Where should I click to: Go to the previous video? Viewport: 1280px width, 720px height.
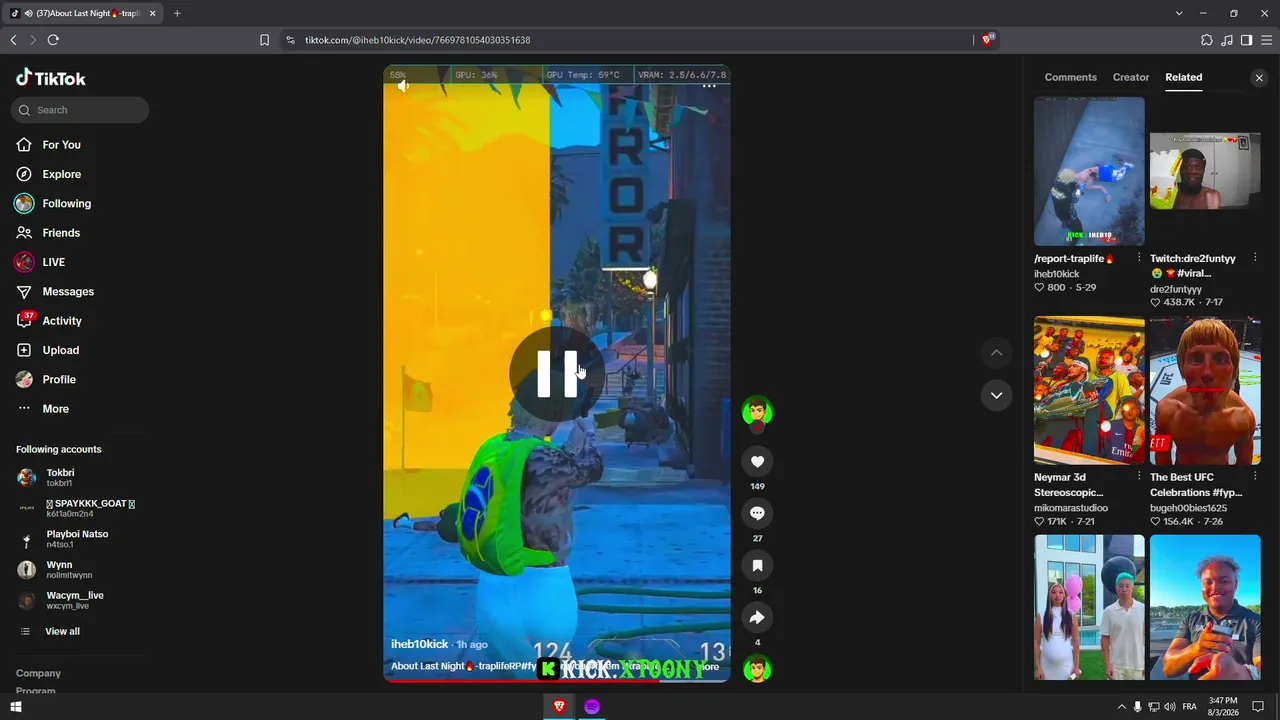(x=996, y=352)
